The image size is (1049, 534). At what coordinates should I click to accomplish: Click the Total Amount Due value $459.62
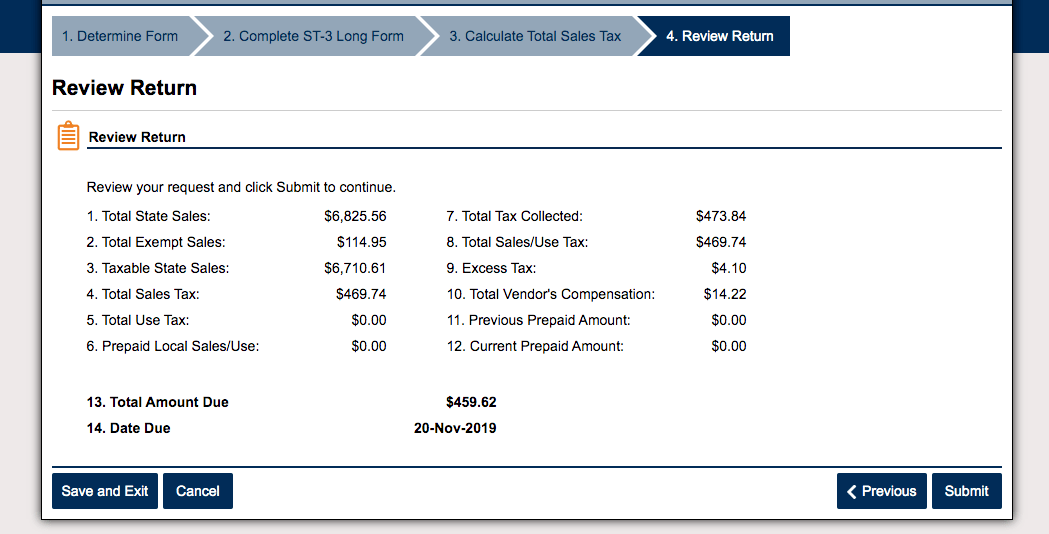click(471, 402)
